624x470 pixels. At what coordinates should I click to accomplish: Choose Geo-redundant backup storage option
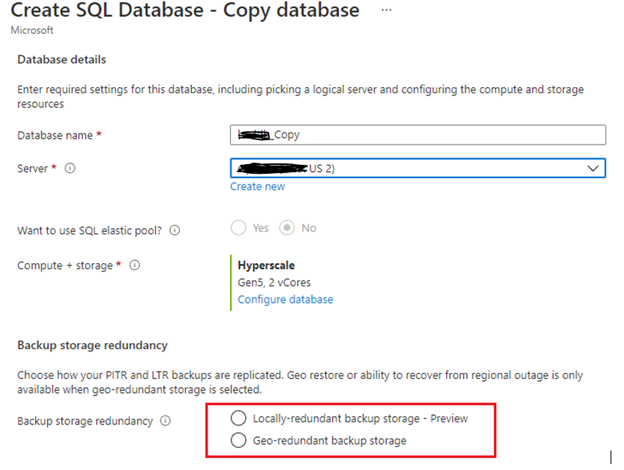click(x=238, y=440)
